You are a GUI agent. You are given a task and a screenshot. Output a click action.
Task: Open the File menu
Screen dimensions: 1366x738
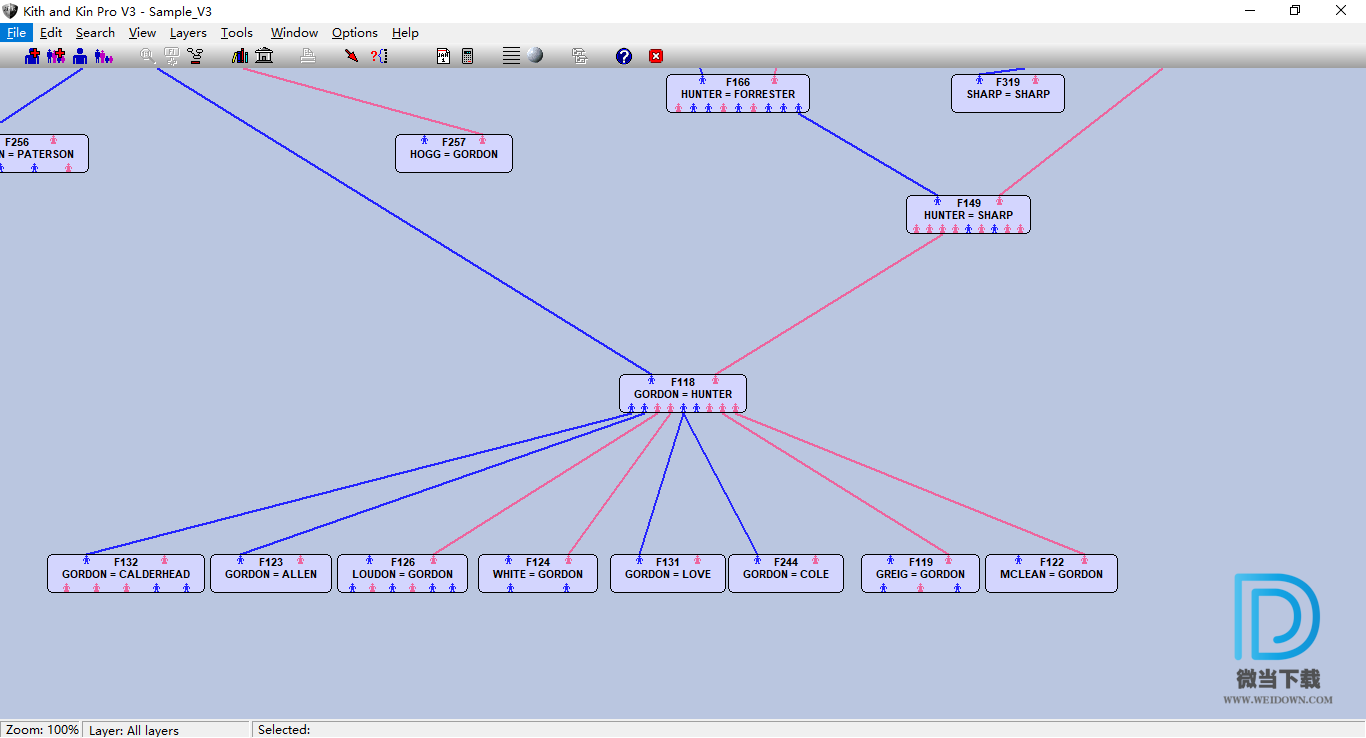point(16,33)
